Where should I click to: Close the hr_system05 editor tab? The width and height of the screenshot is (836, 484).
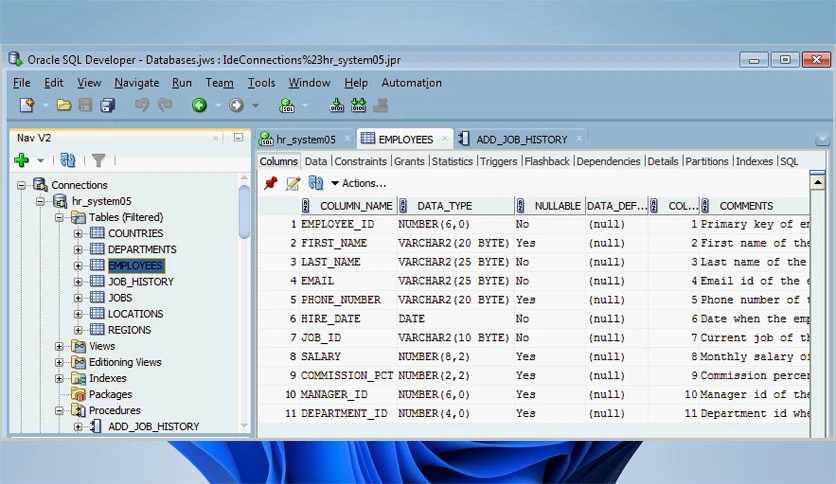click(x=348, y=139)
